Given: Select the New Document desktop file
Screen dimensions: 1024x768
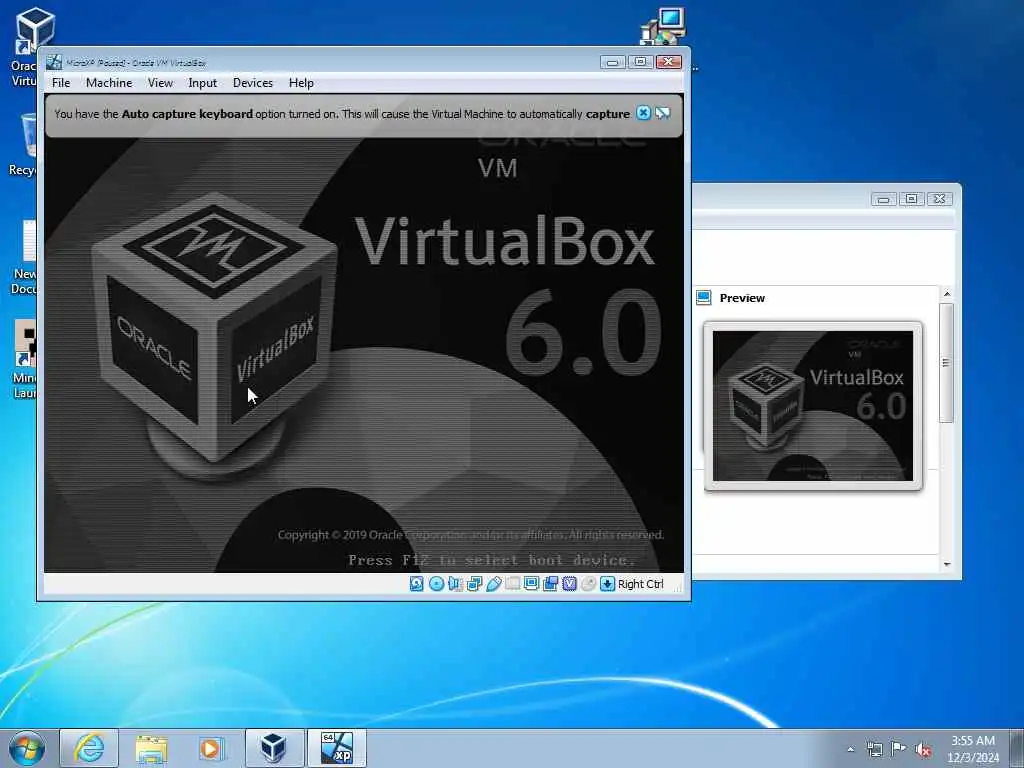Looking at the screenshot, I should (24, 257).
